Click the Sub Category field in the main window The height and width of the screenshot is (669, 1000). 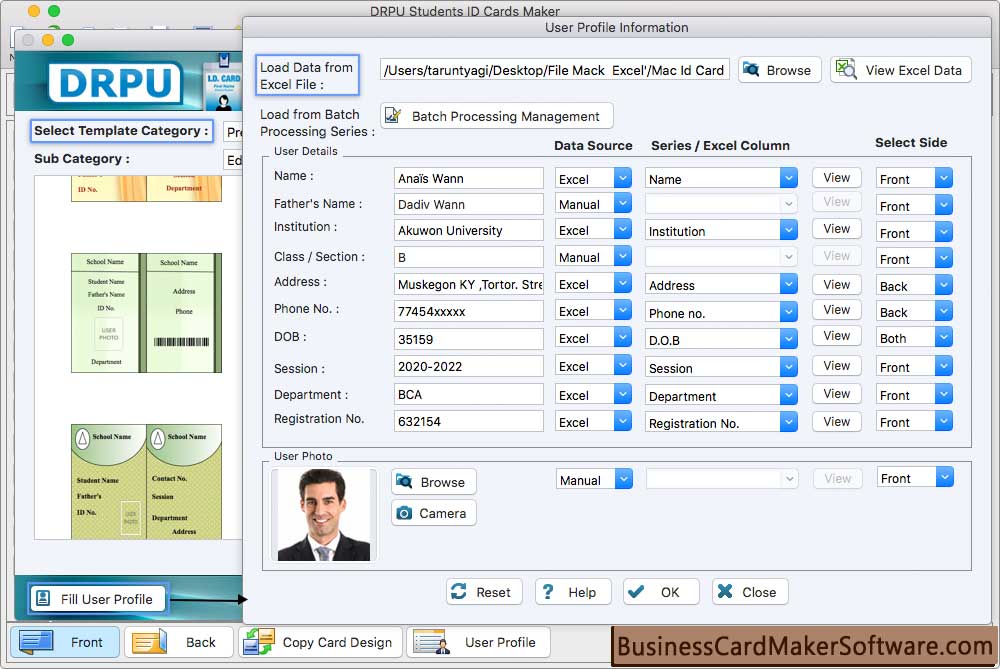[x=233, y=160]
